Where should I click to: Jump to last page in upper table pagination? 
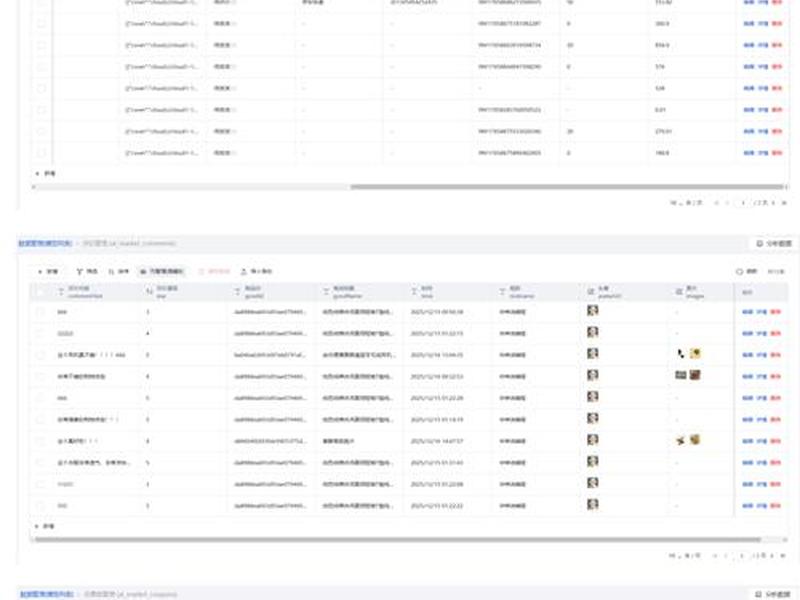[x=784, y=203]
